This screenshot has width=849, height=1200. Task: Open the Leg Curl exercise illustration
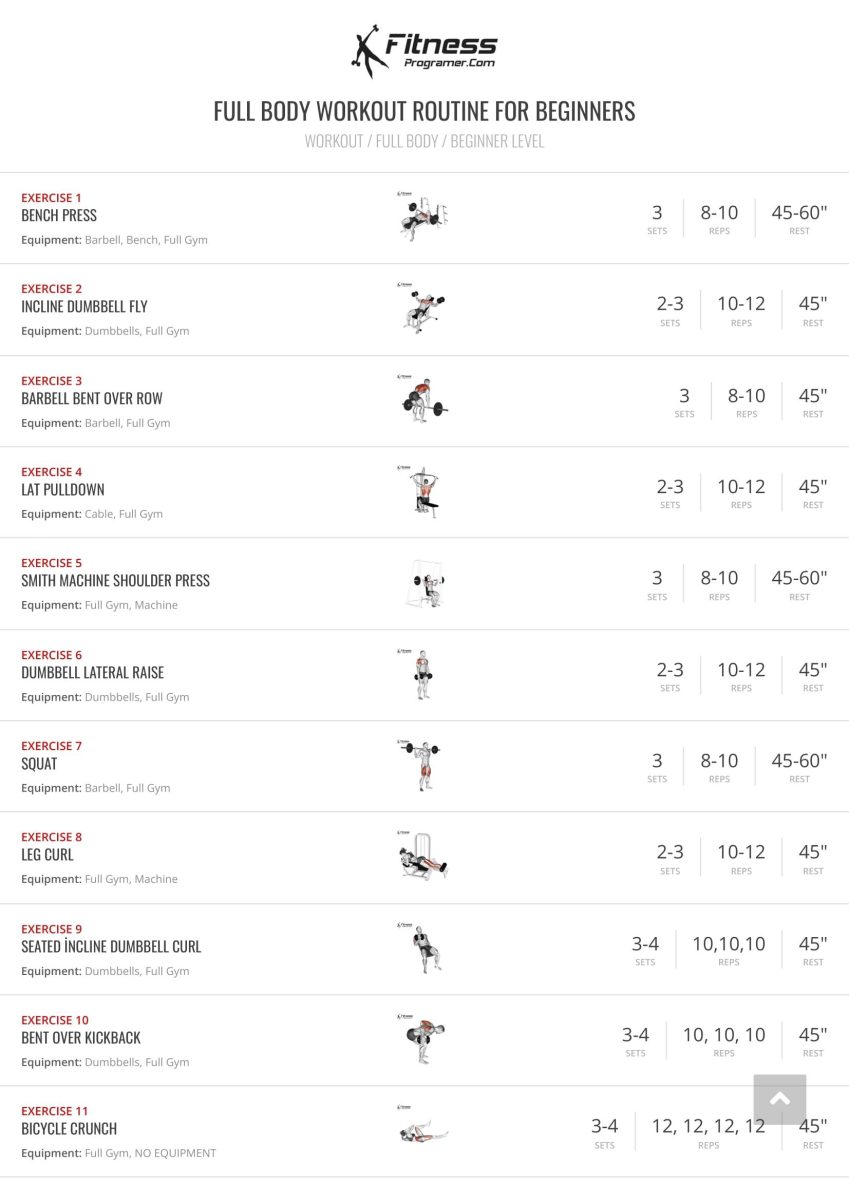422,857
